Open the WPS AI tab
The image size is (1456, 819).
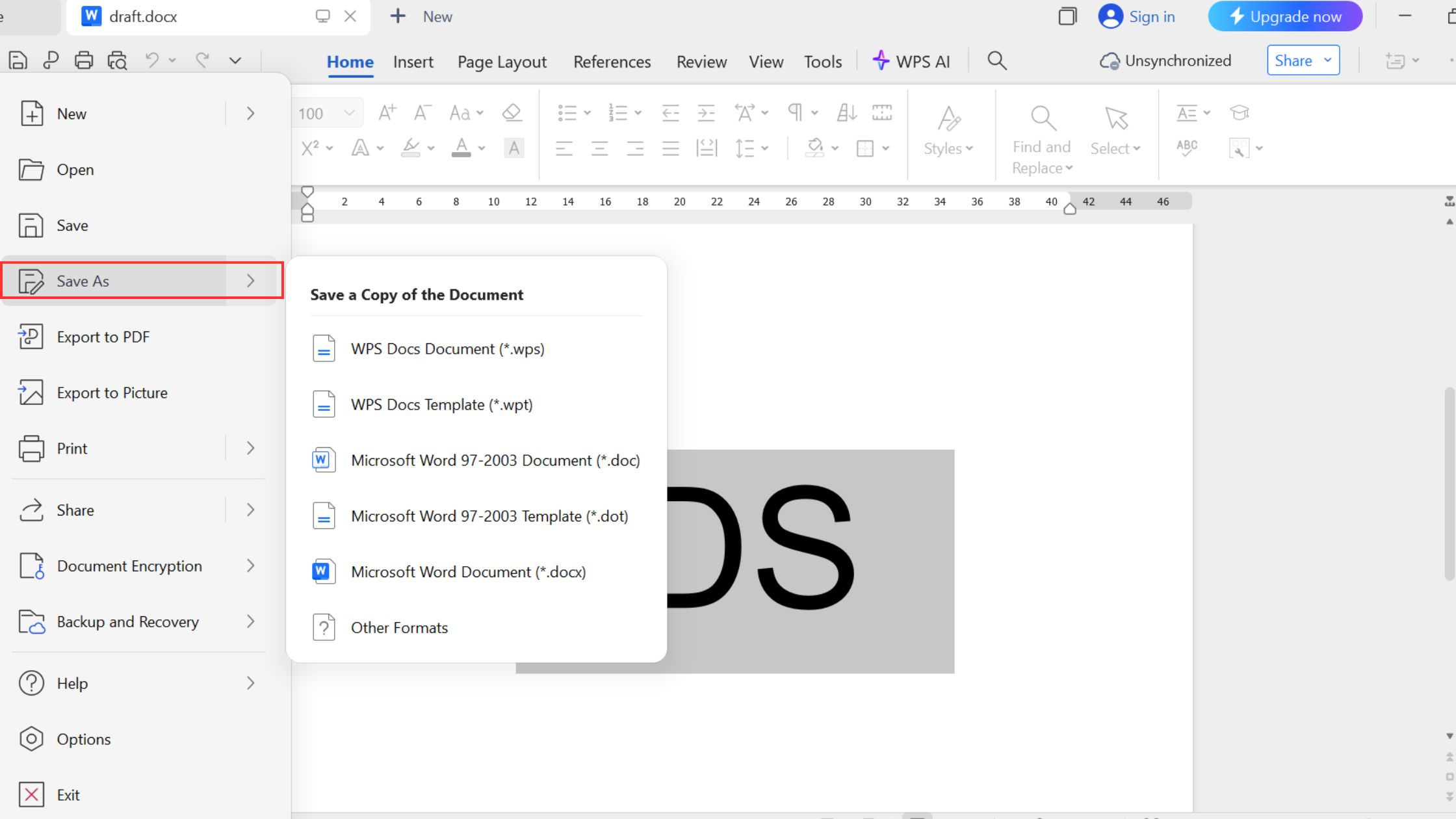(911, 61)
